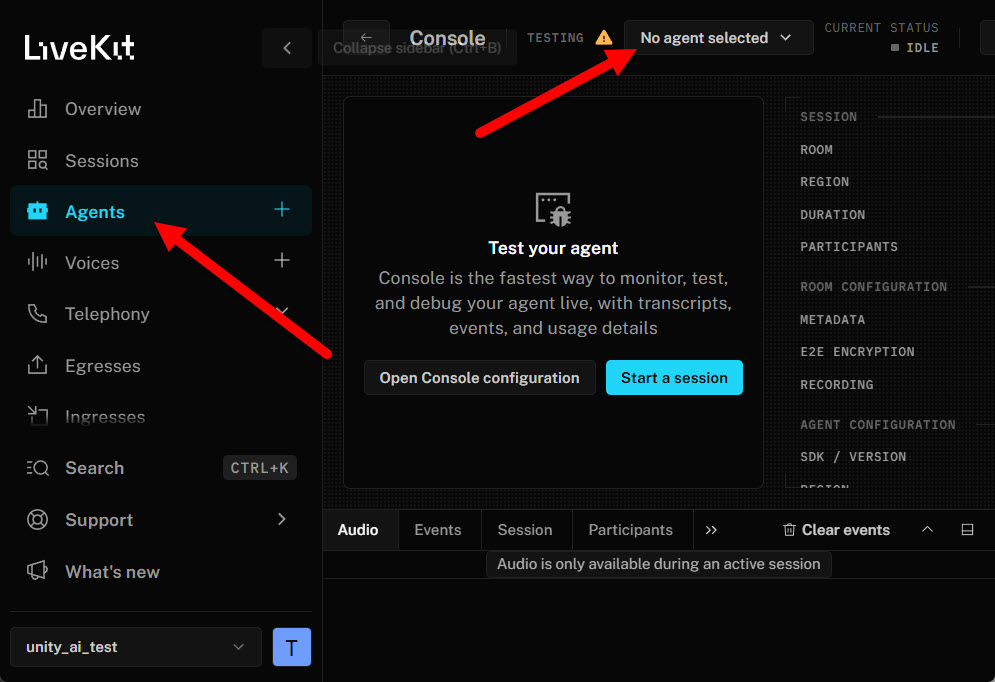995x682 pixels.
Task: Open the Ingresses page
Action: (161, 417)
